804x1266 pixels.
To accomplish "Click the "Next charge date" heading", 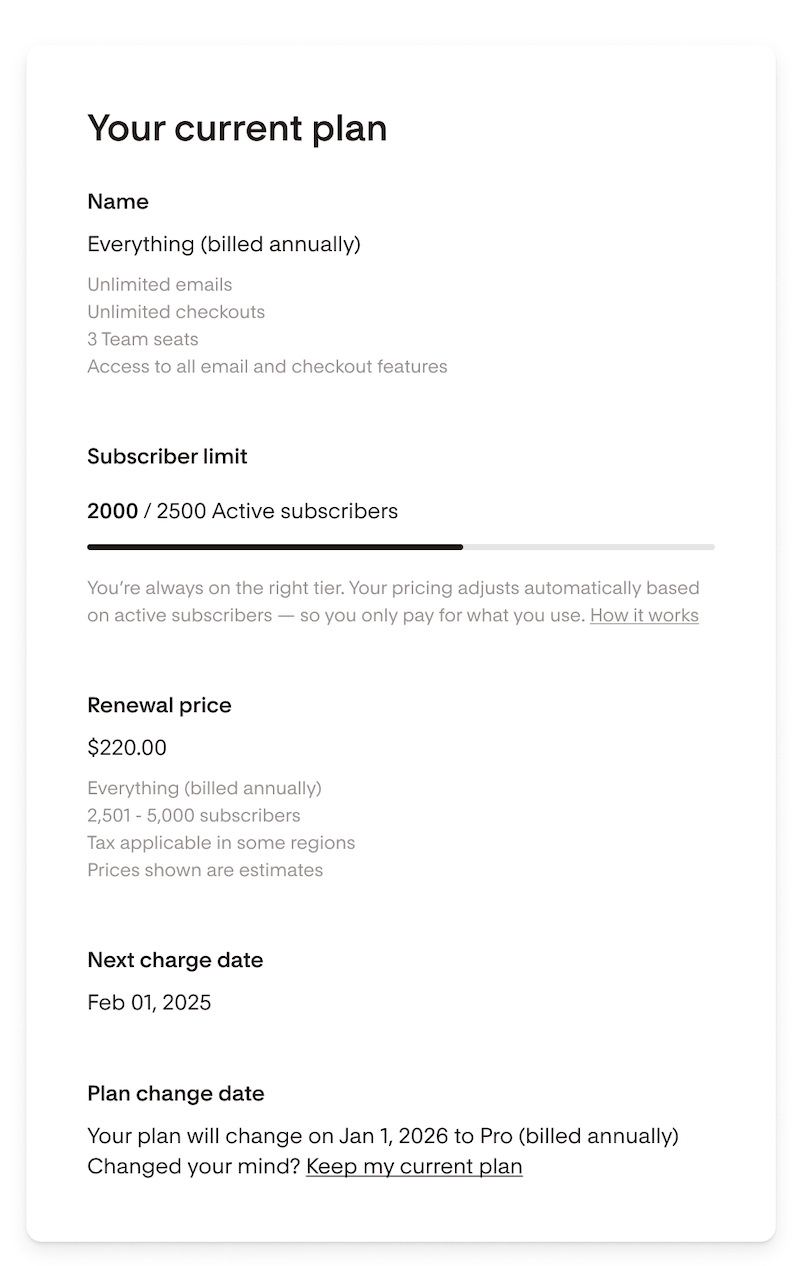I will pos(175,960).
